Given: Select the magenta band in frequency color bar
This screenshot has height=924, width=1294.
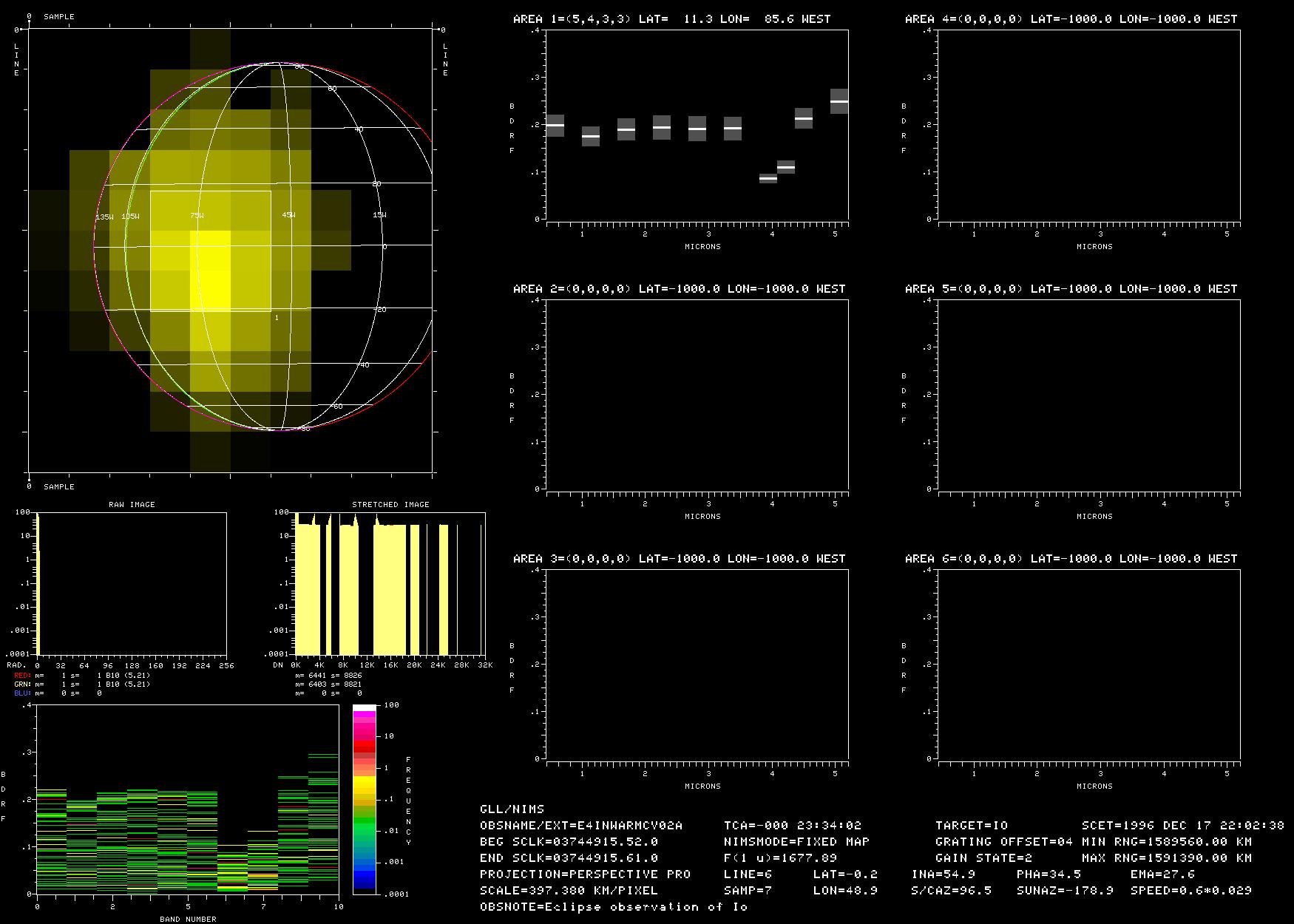Looking at the screenshot, I should click(365, 728).
